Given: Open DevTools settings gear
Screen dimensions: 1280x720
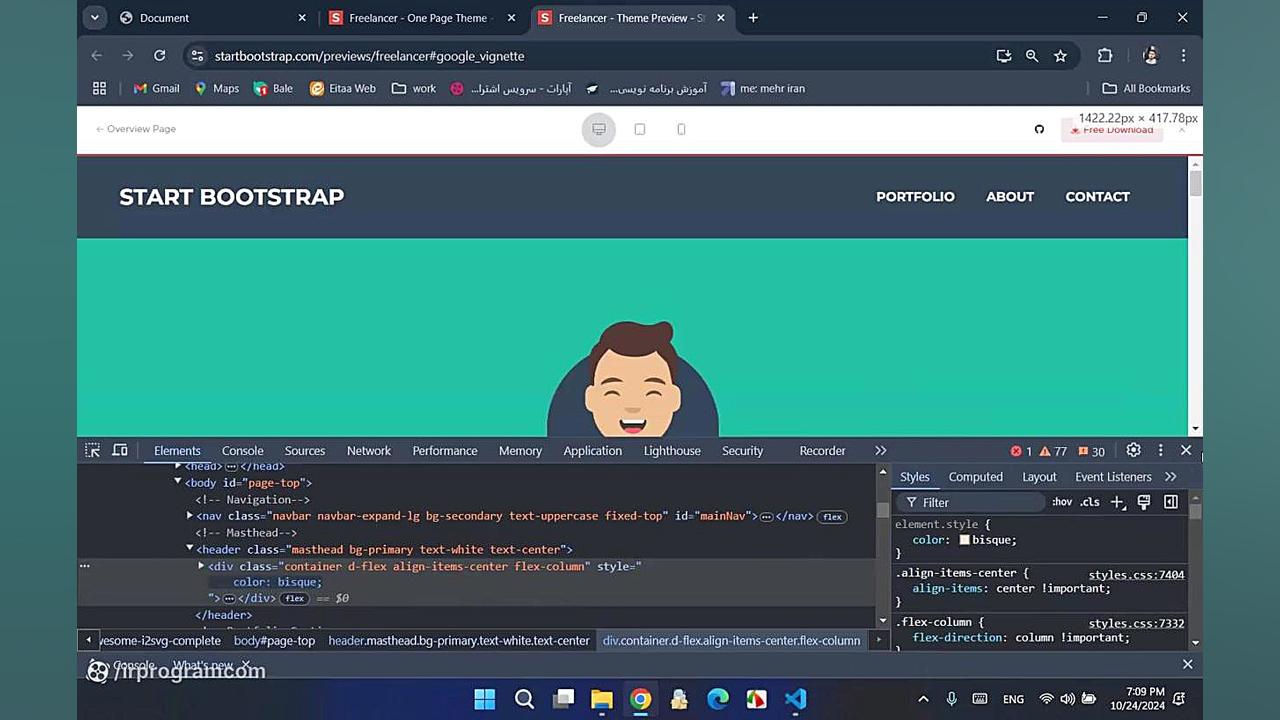Looking at the screenshot, I should click(x=1133, y=451).
